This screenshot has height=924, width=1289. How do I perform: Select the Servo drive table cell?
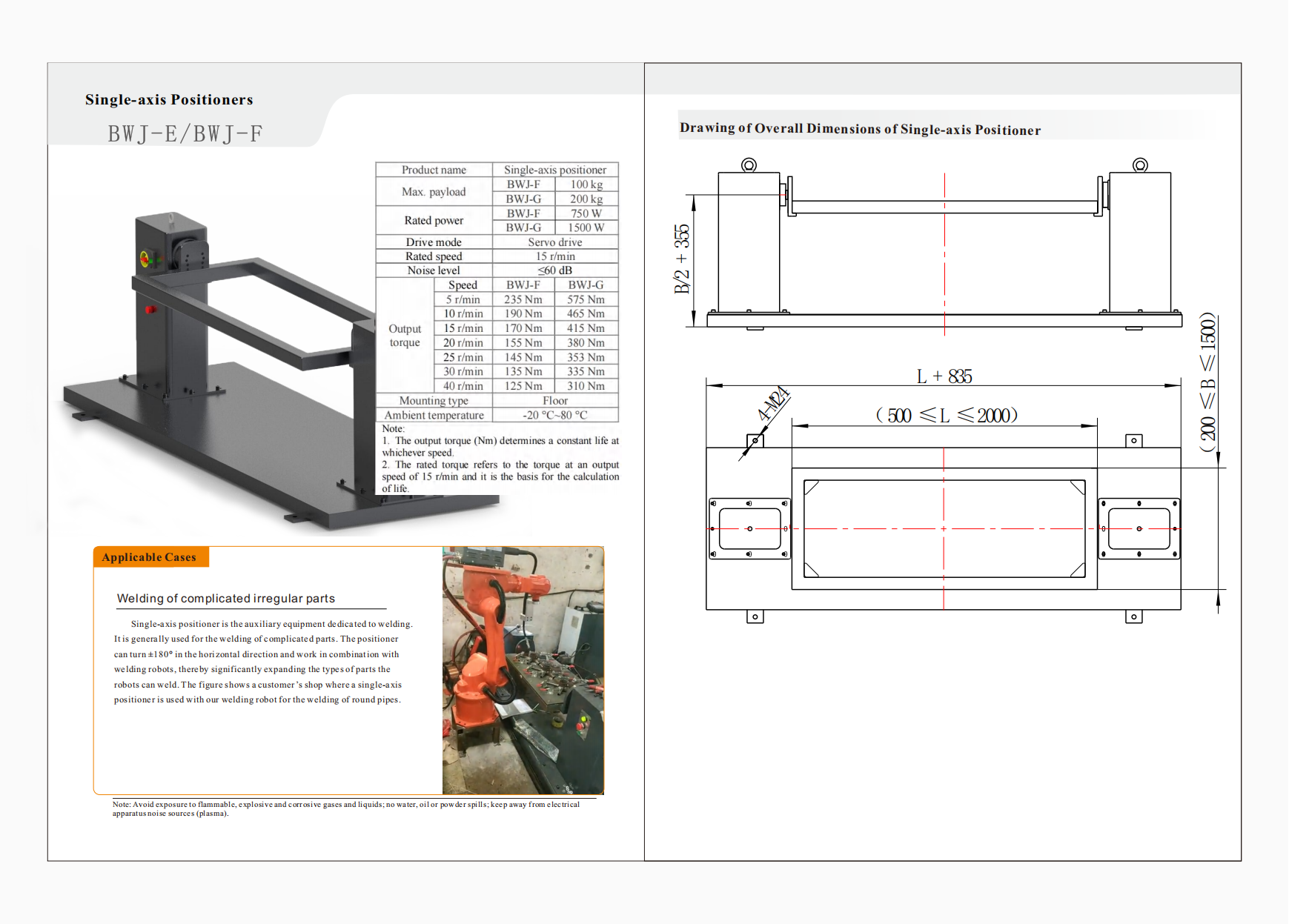[x=554, y=242]
